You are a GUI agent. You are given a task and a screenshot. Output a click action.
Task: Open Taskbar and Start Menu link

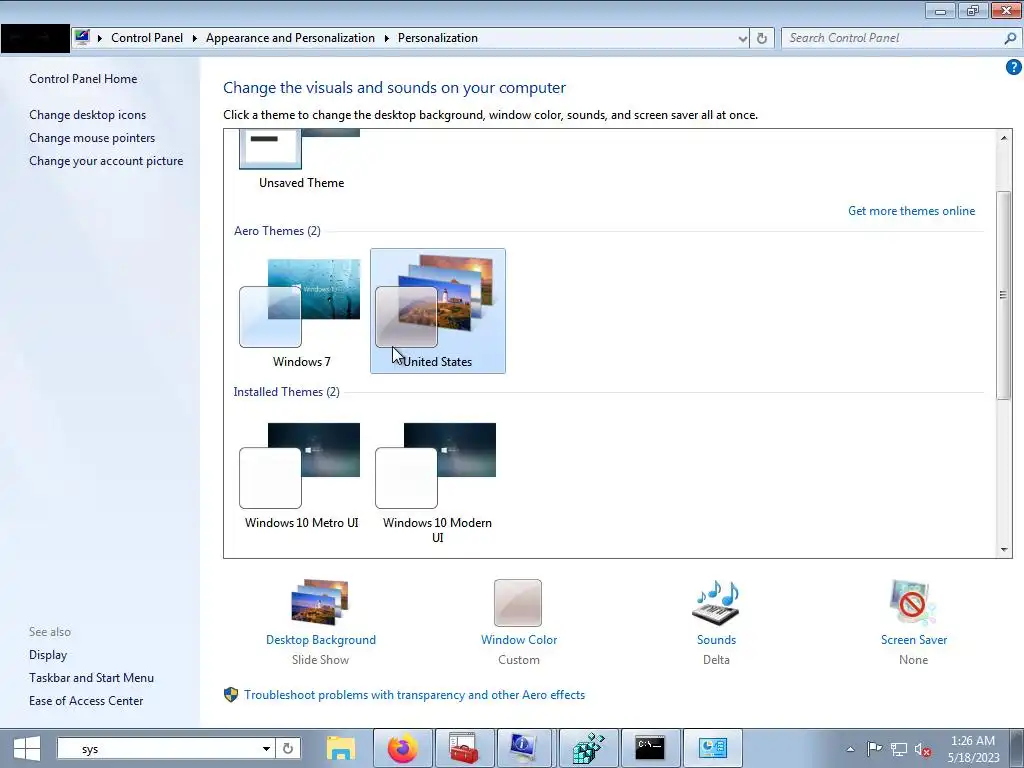[x=91, y=678]
